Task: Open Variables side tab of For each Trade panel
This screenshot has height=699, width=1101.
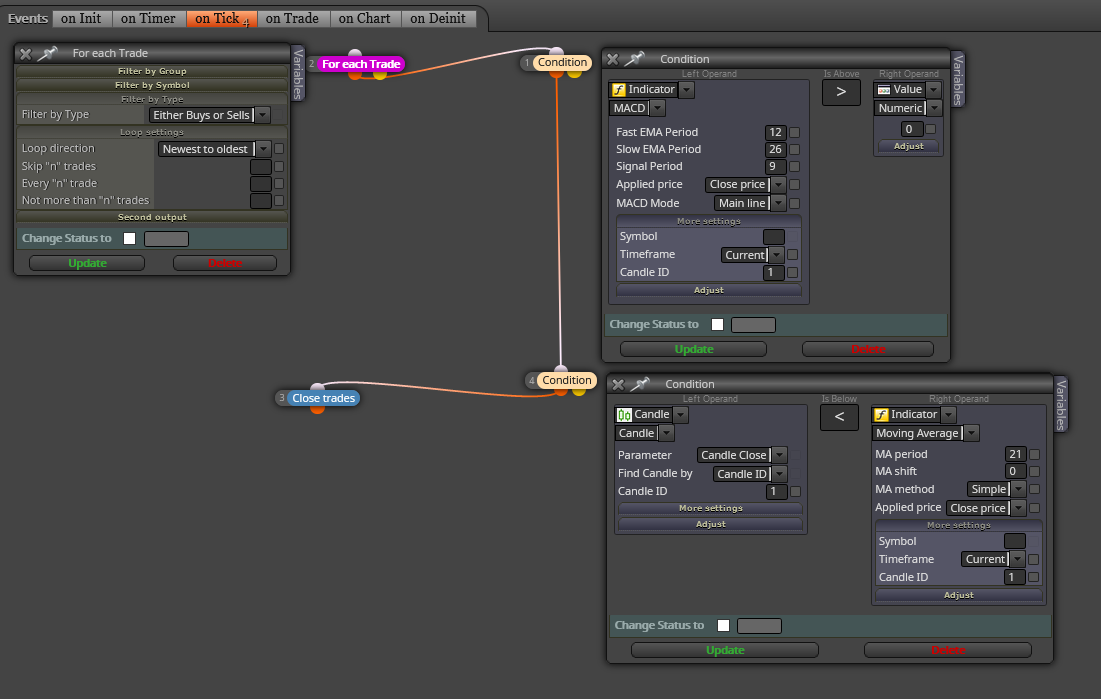Action: 298,74
